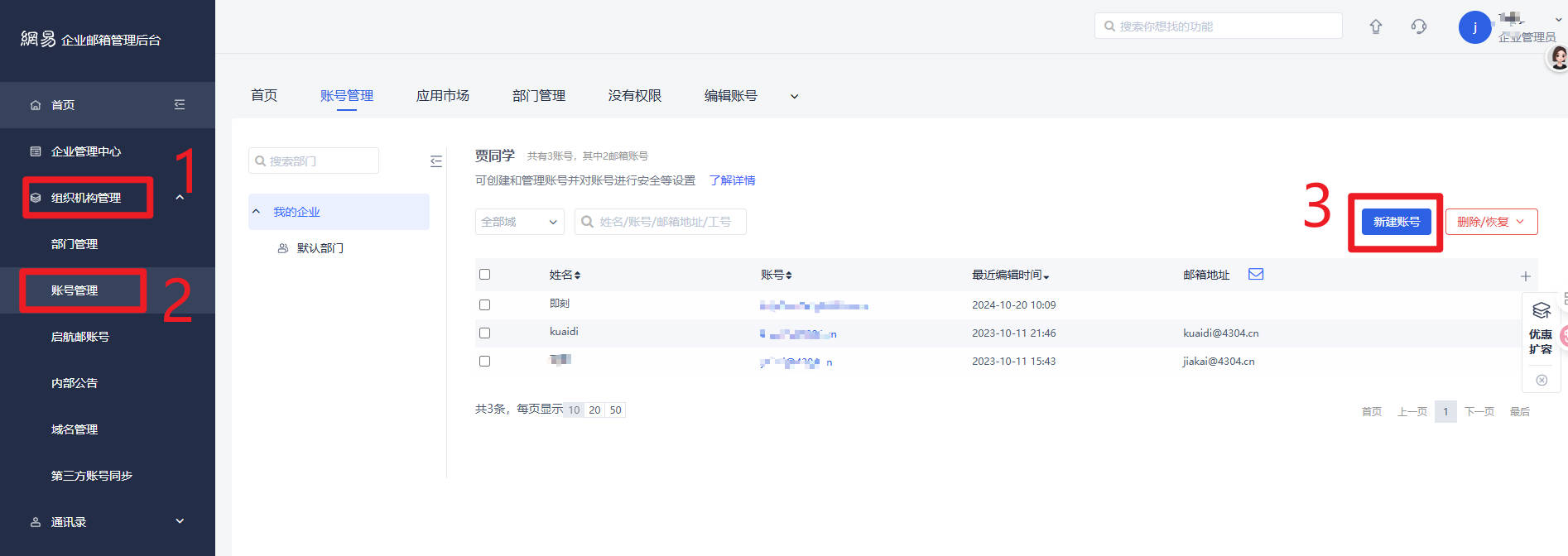Viewport: 1568px width, 556px height.
Task: Dismiss the 优惠扩容 floating widget
Action: [x=1542, y=380]
